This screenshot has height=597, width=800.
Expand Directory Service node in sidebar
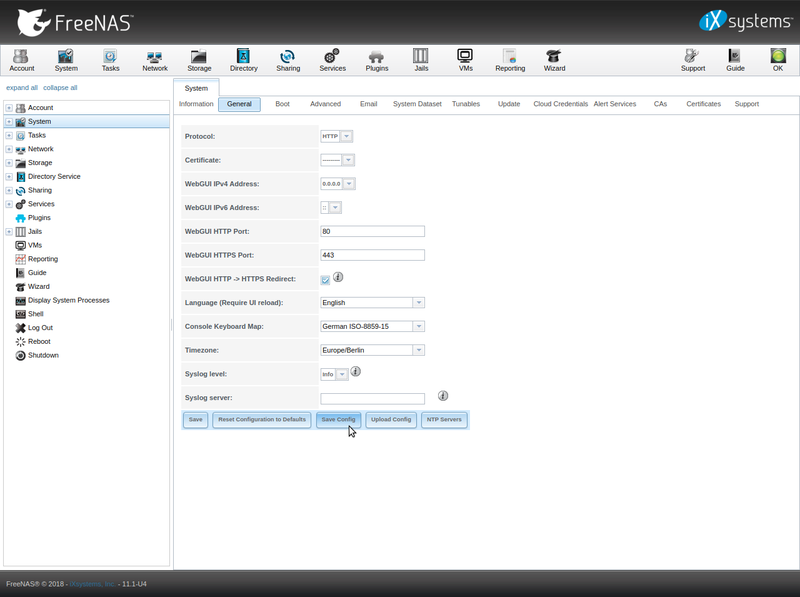coord(9,177)
